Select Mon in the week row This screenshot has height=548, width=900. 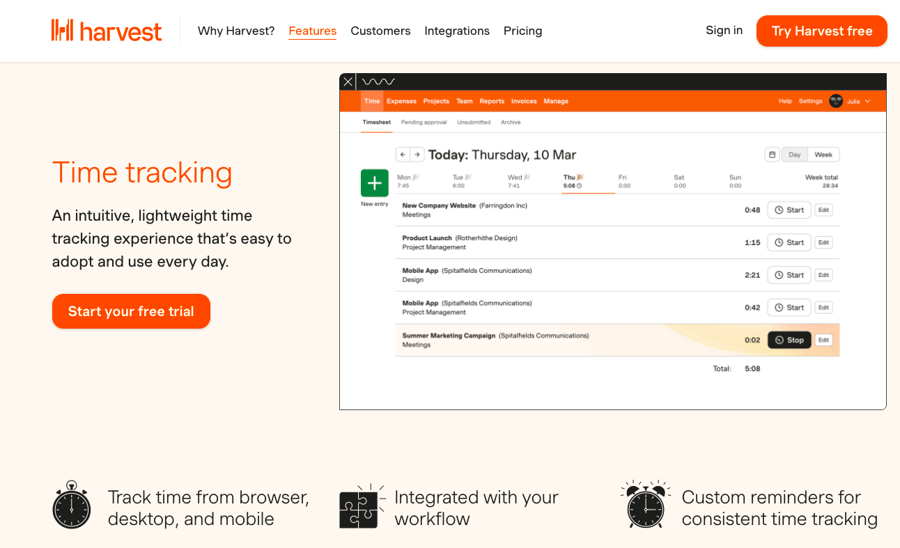(408, 181)
